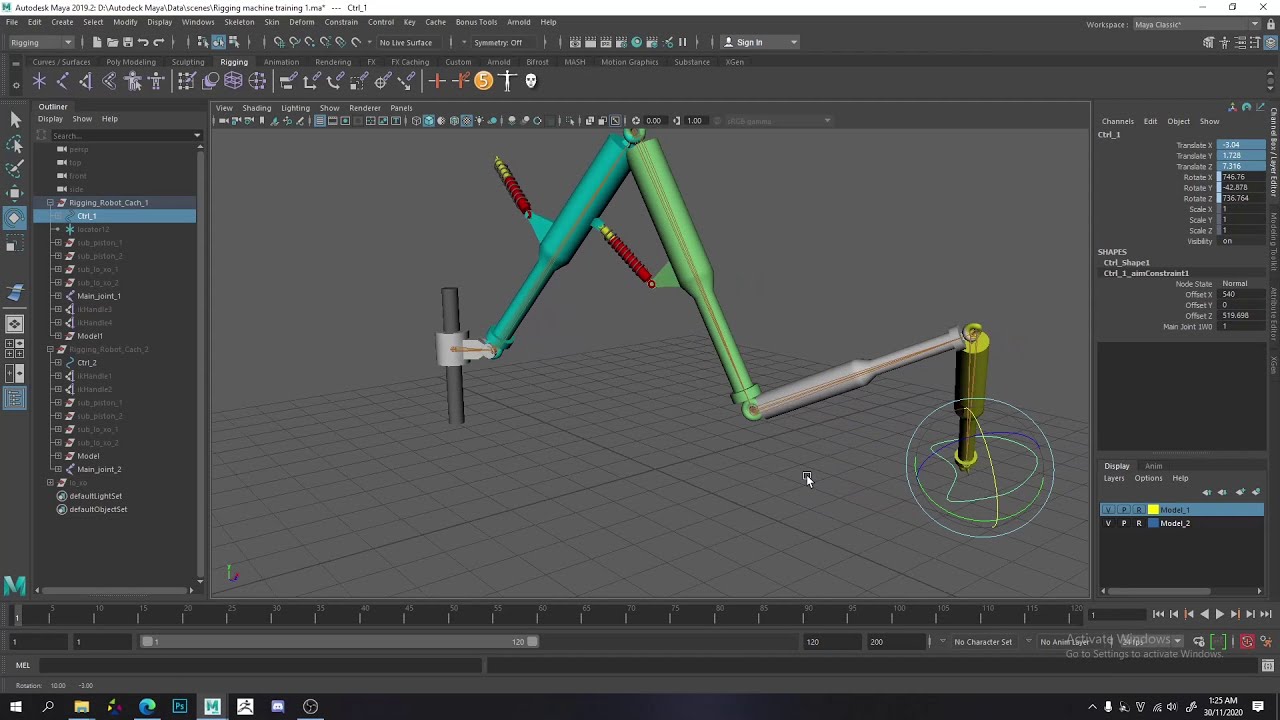Pick the Rotate tool in the toolbox
The height and width of the screenshot is (720, 1280).
[x=15, y=218]
